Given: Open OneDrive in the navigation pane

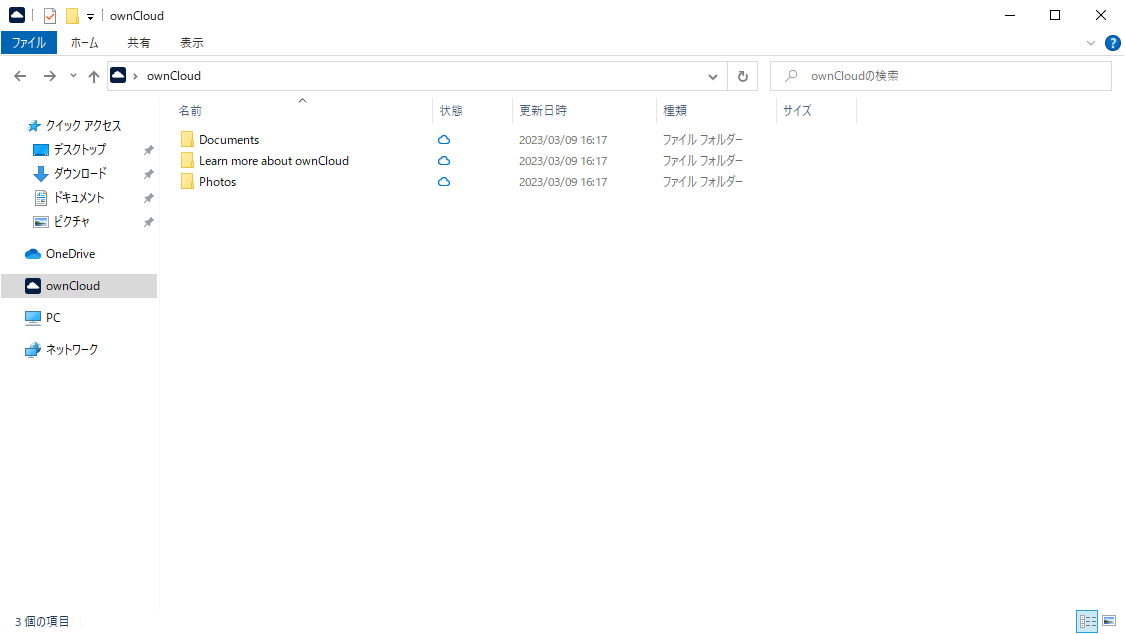Looking at the screenshot, I should pos(70,254).
